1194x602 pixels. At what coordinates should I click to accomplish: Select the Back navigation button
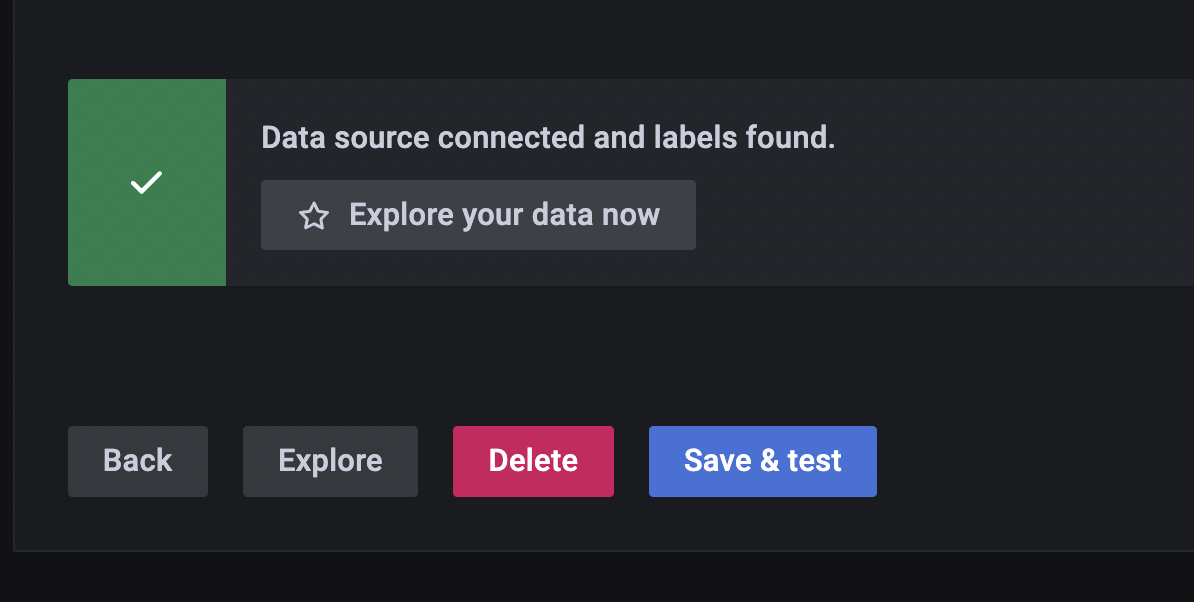point(137,461)
